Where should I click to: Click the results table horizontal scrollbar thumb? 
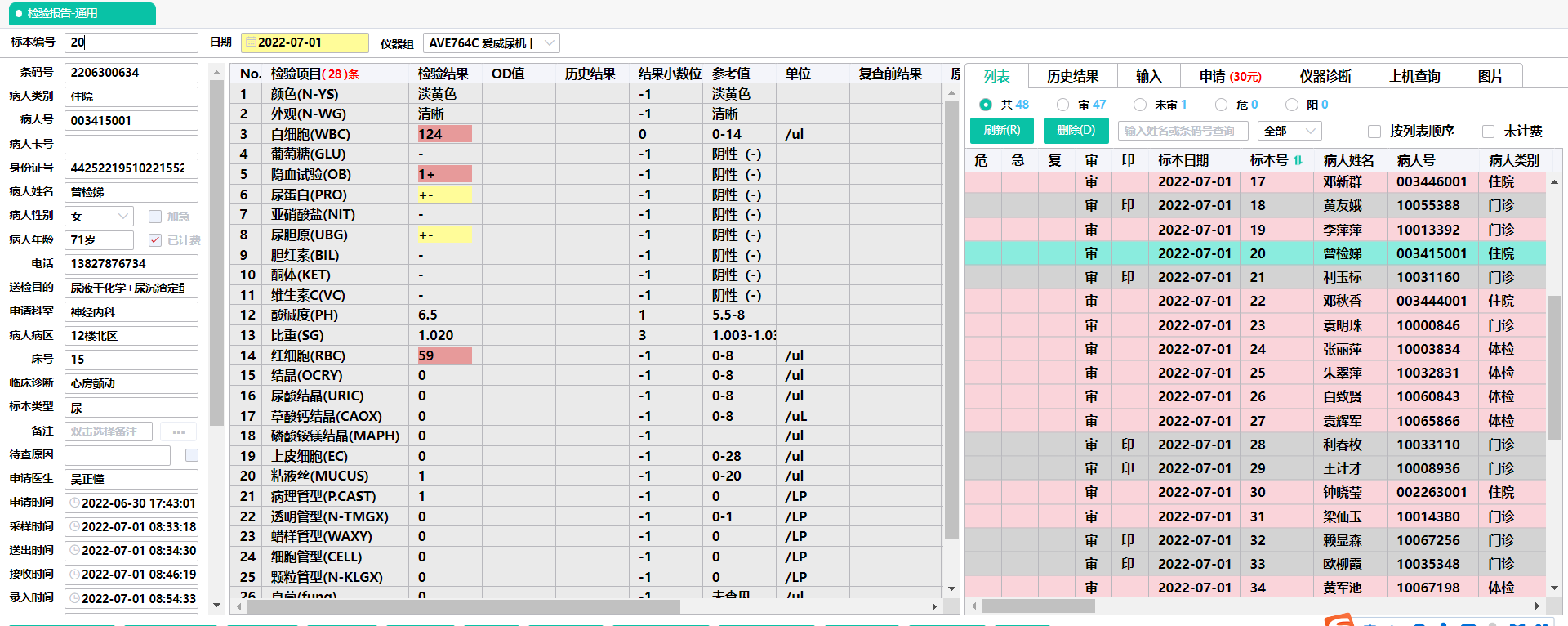pos(464,606)
